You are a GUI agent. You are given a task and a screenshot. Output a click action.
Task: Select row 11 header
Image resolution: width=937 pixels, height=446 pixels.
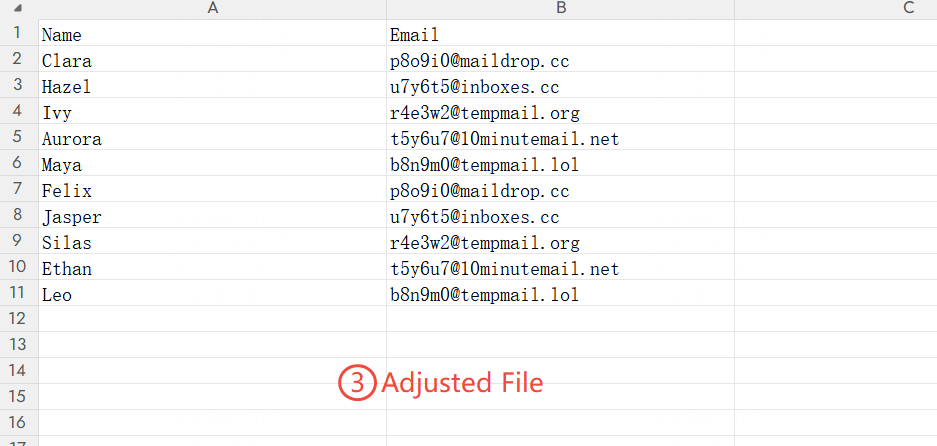19,292
